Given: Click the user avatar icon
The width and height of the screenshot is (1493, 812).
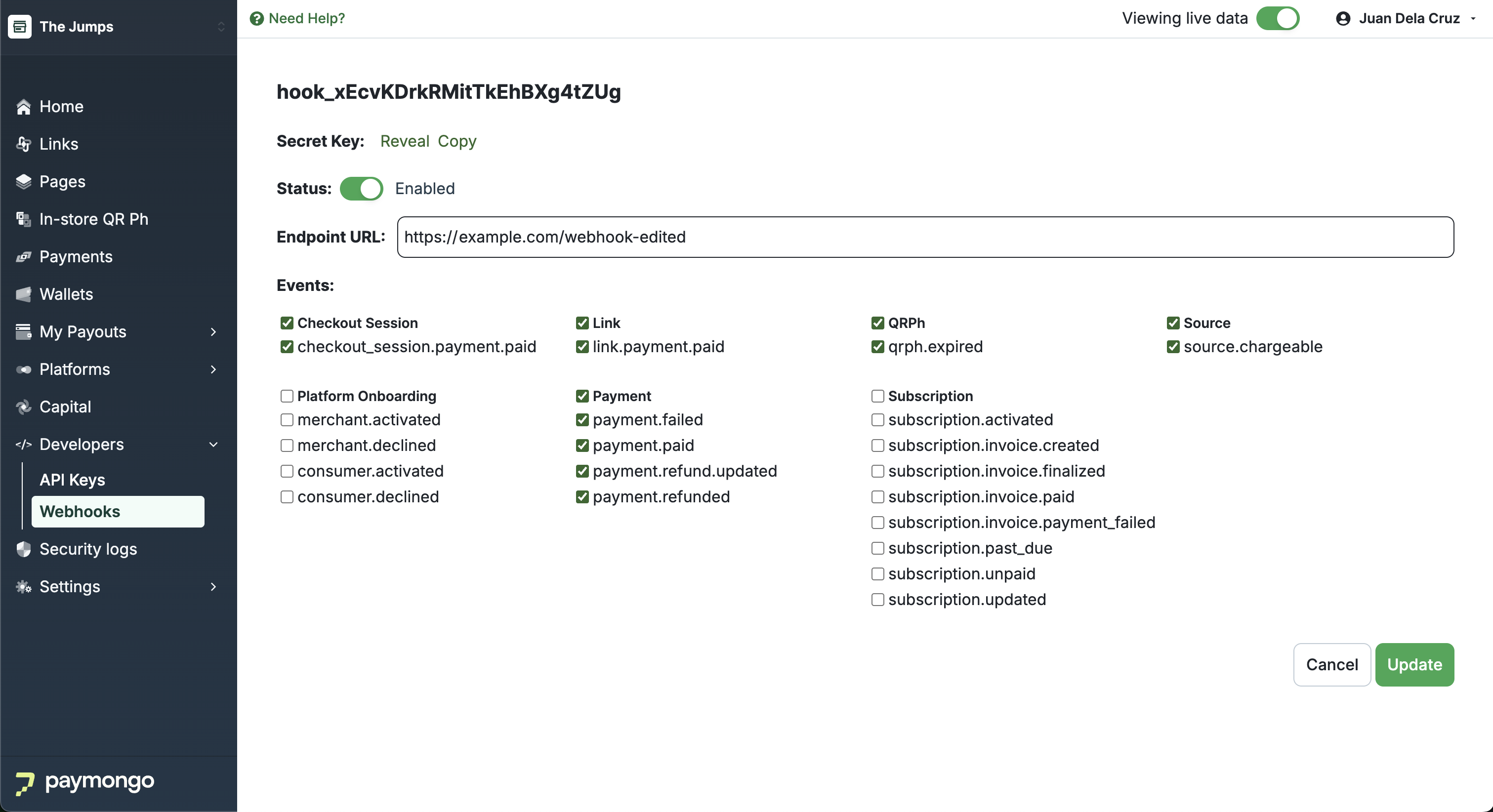Looking at the screenshot, I should pos(1343,19).
